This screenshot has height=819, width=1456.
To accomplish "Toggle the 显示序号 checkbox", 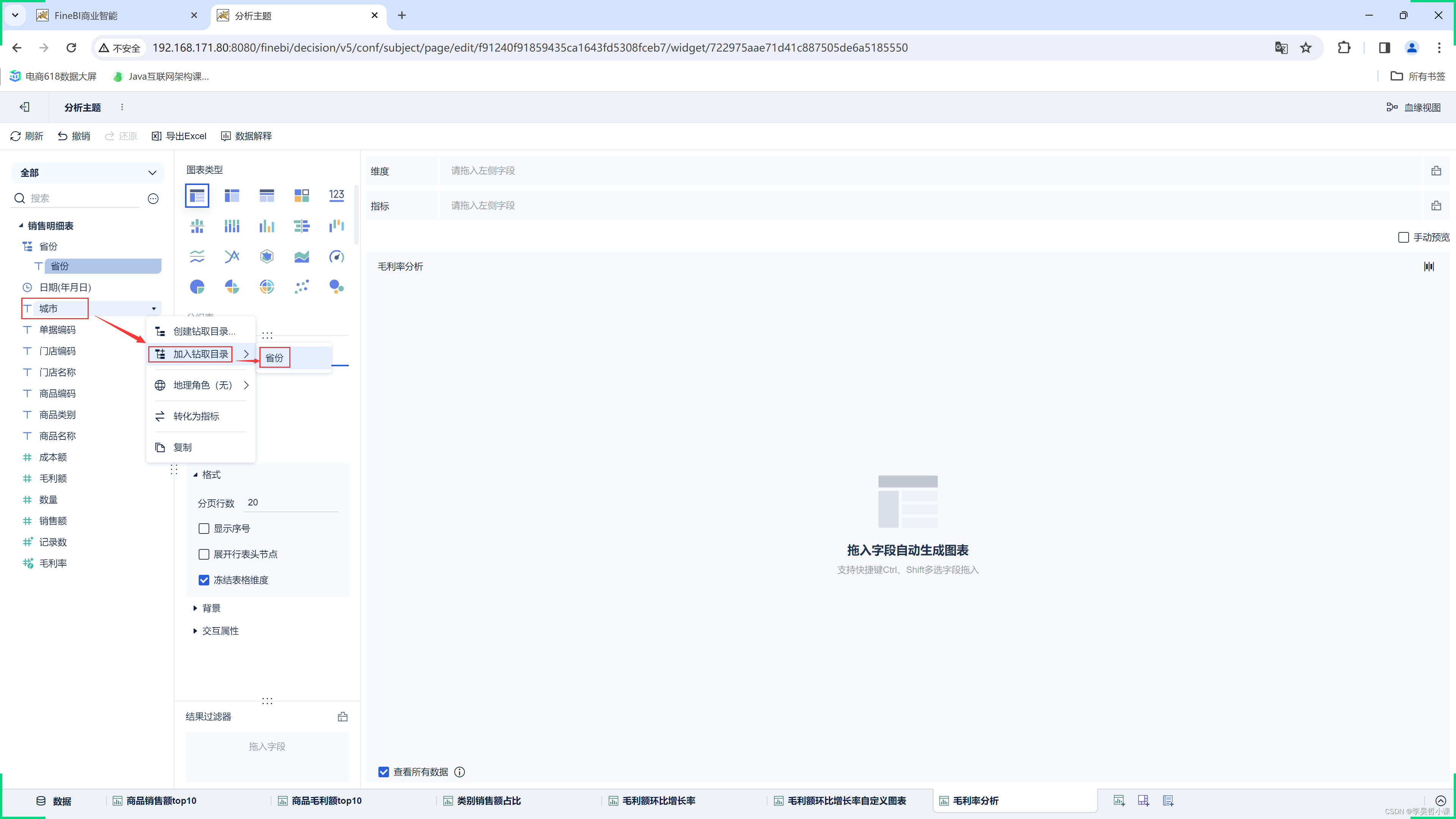I will pos(204,529).
